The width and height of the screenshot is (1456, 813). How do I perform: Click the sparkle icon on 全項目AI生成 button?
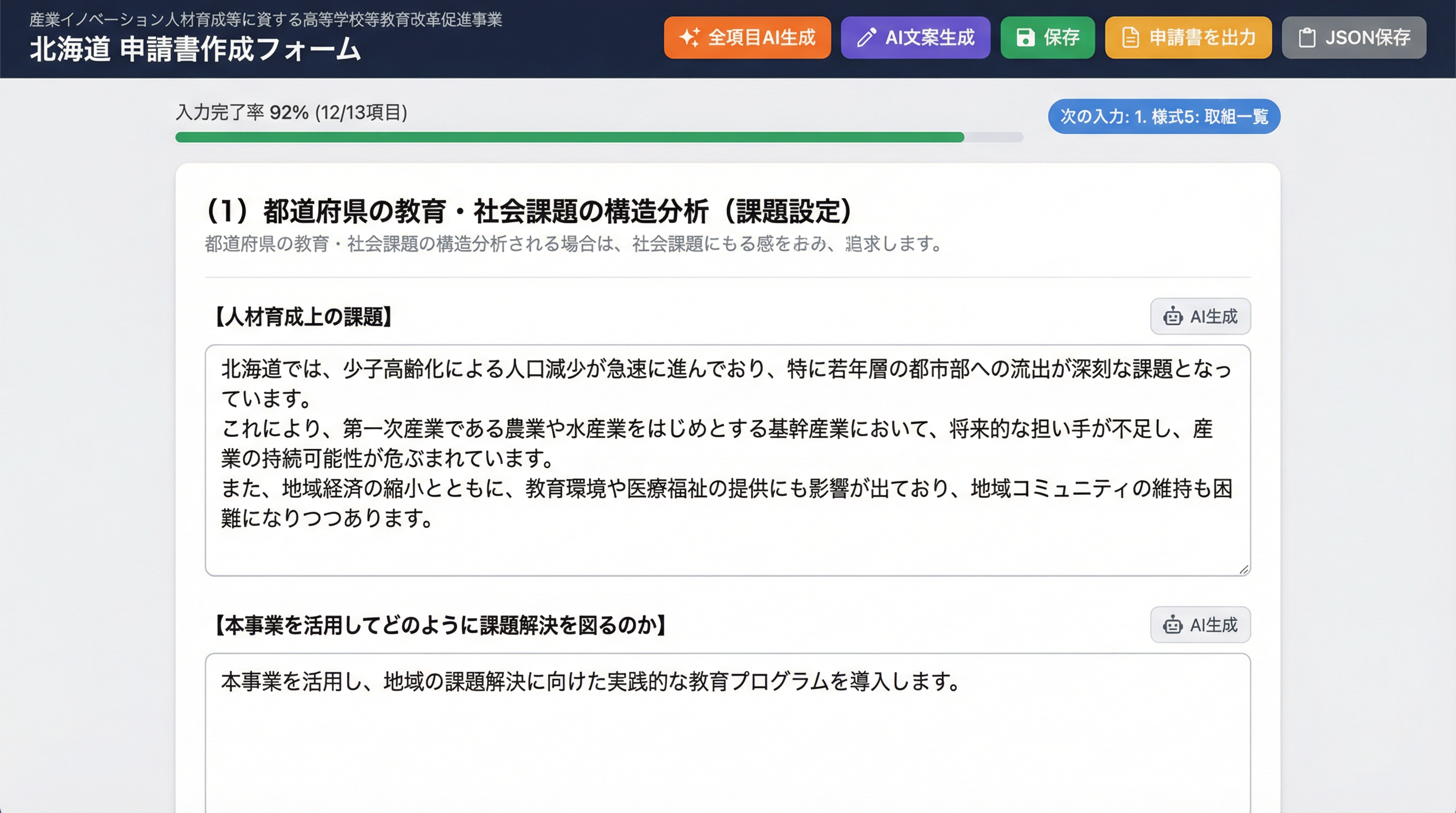click(x=690, y=37)
